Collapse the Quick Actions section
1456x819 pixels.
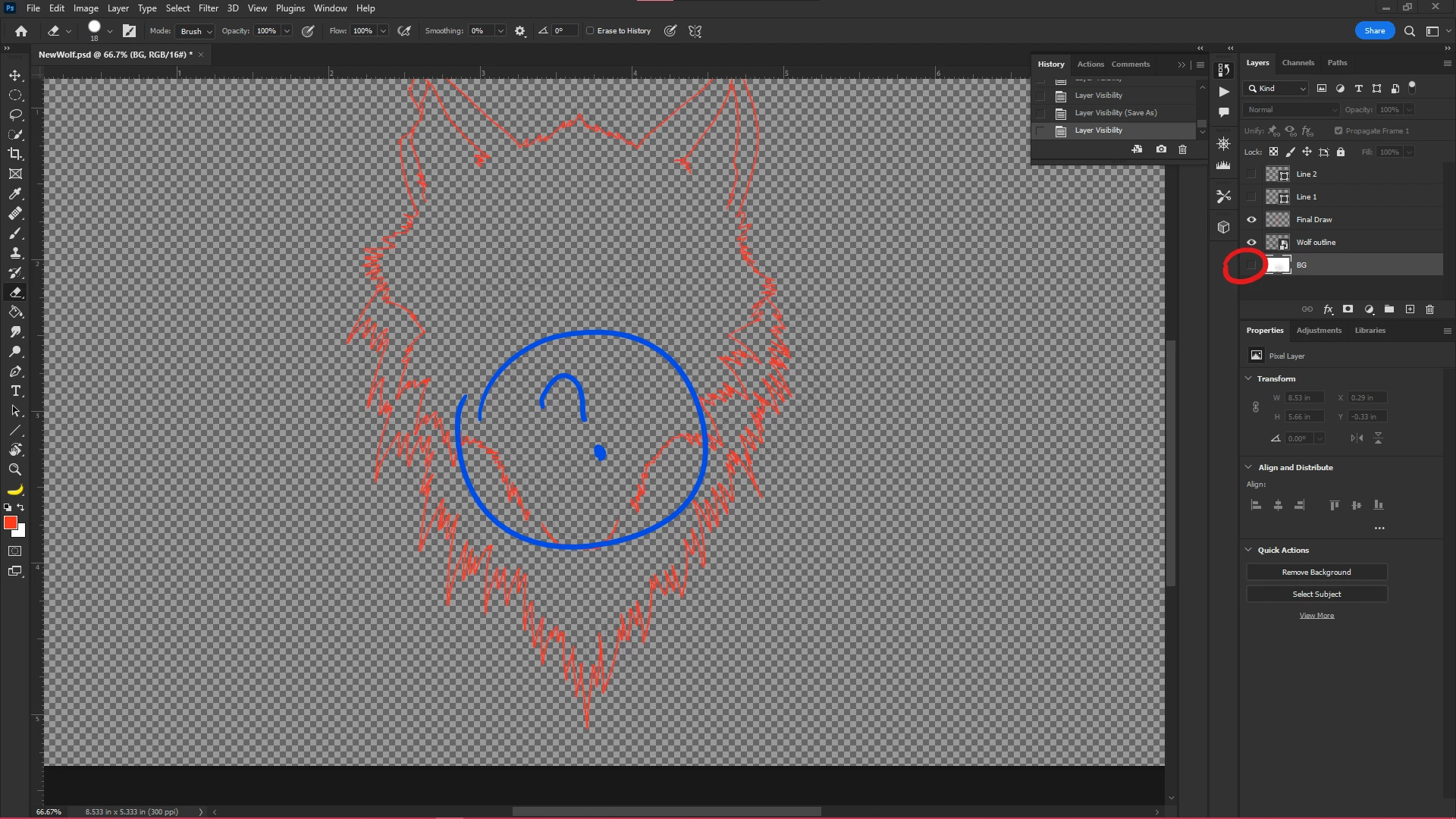click(1249, 550)
